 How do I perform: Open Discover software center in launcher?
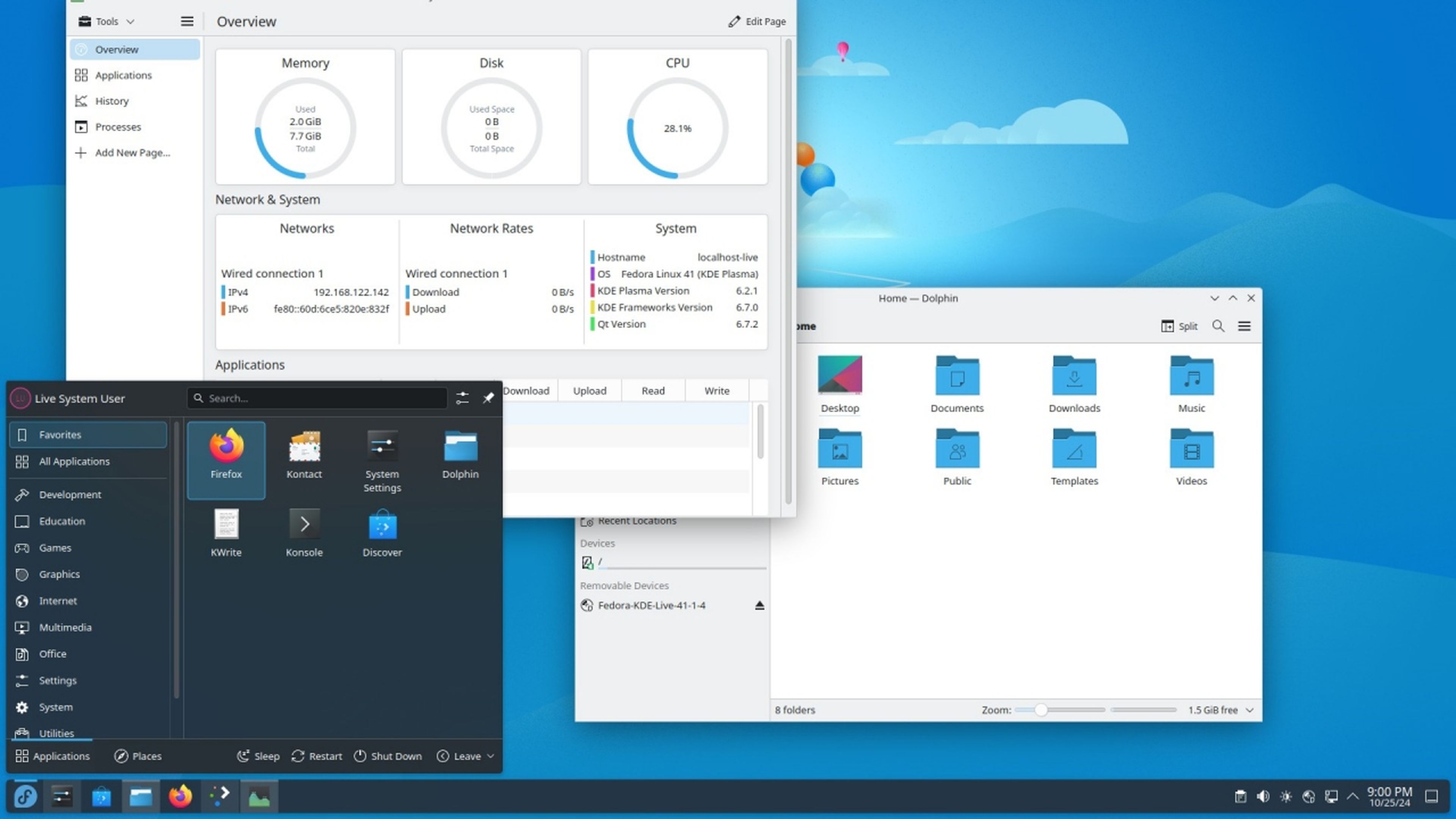pyautogui.click(x=382, y=533)
